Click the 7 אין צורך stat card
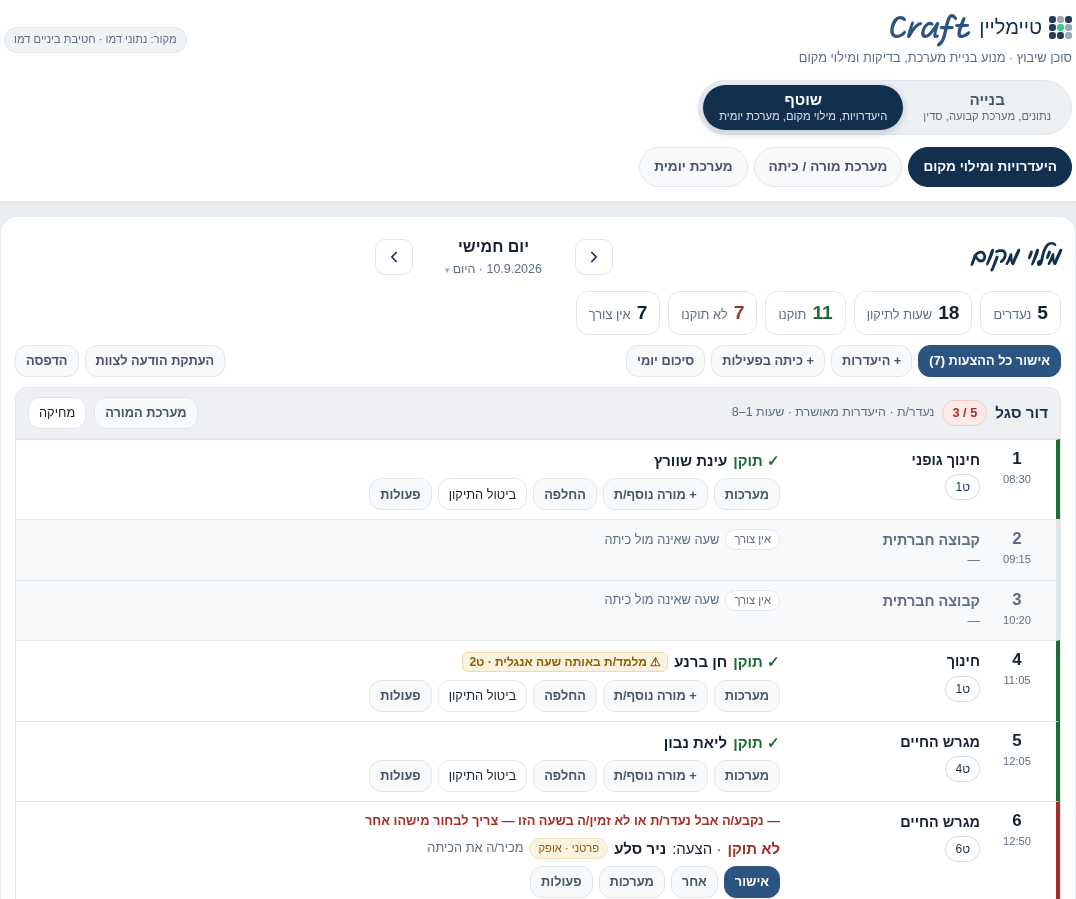This screenshot has height=899, width=1076. pos(618,313)
